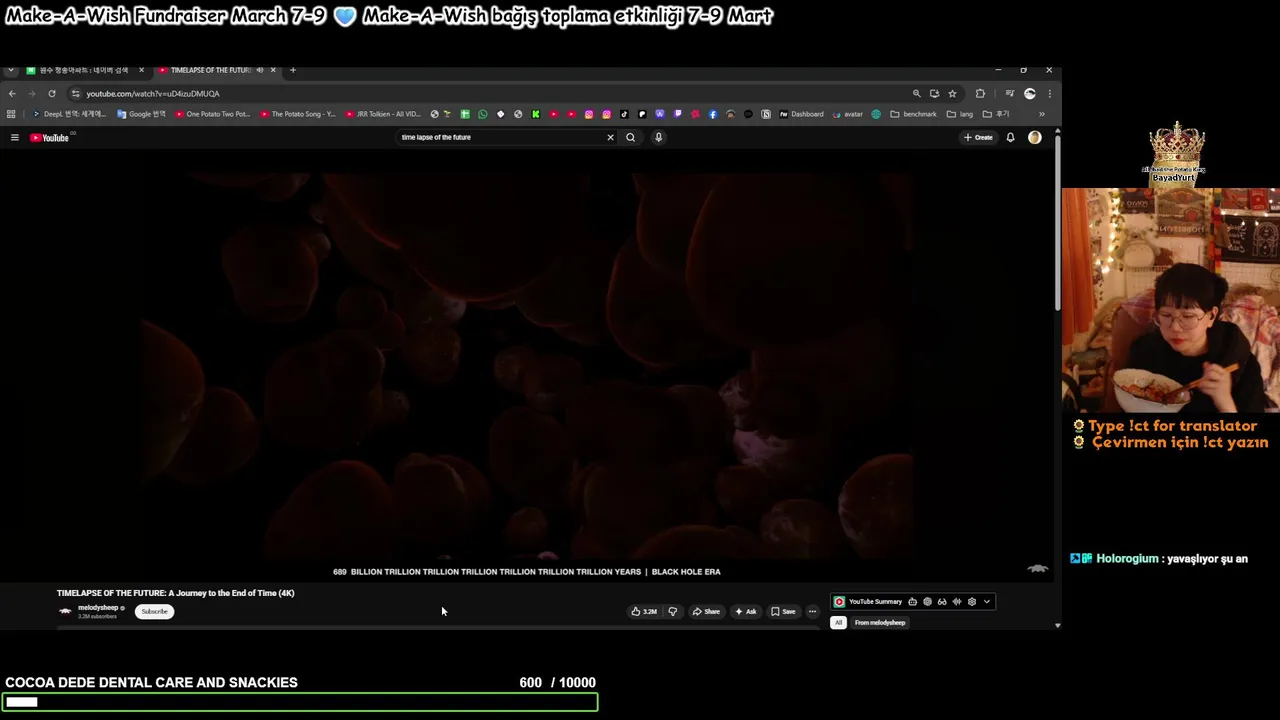Click the video title text

[176, 593]
